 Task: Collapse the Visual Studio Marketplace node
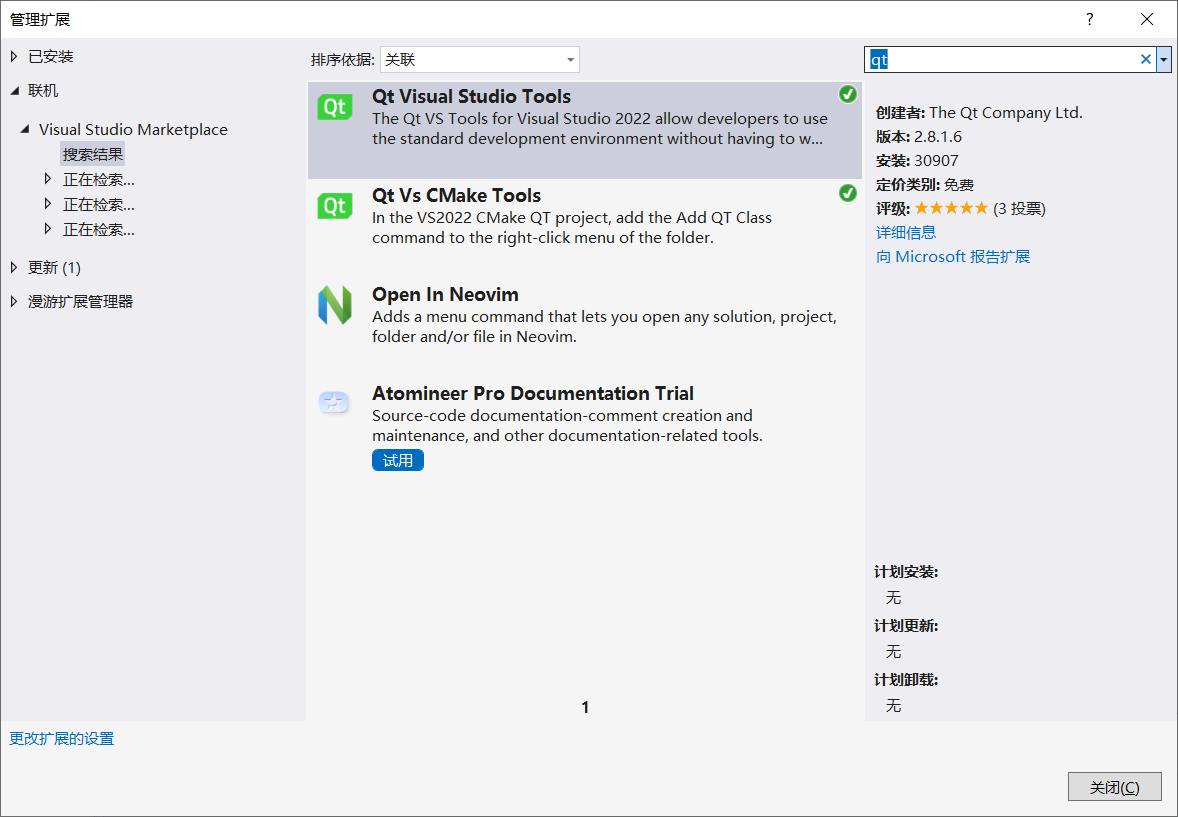coord(25,129)
